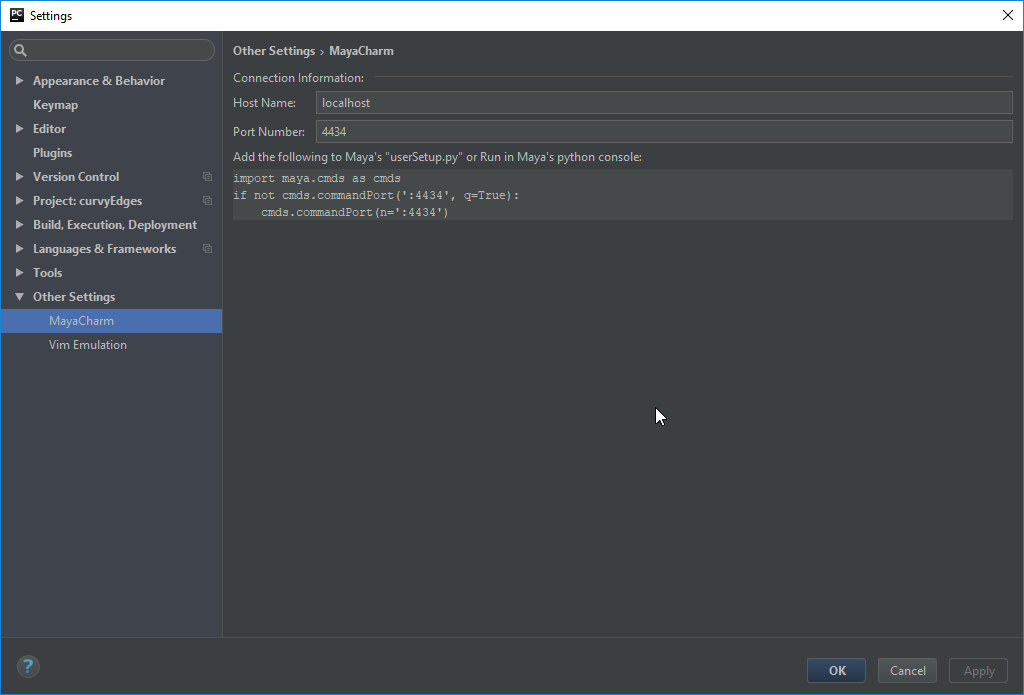
Task: Expand the Editor settings node
Action: tap(19, 129)
